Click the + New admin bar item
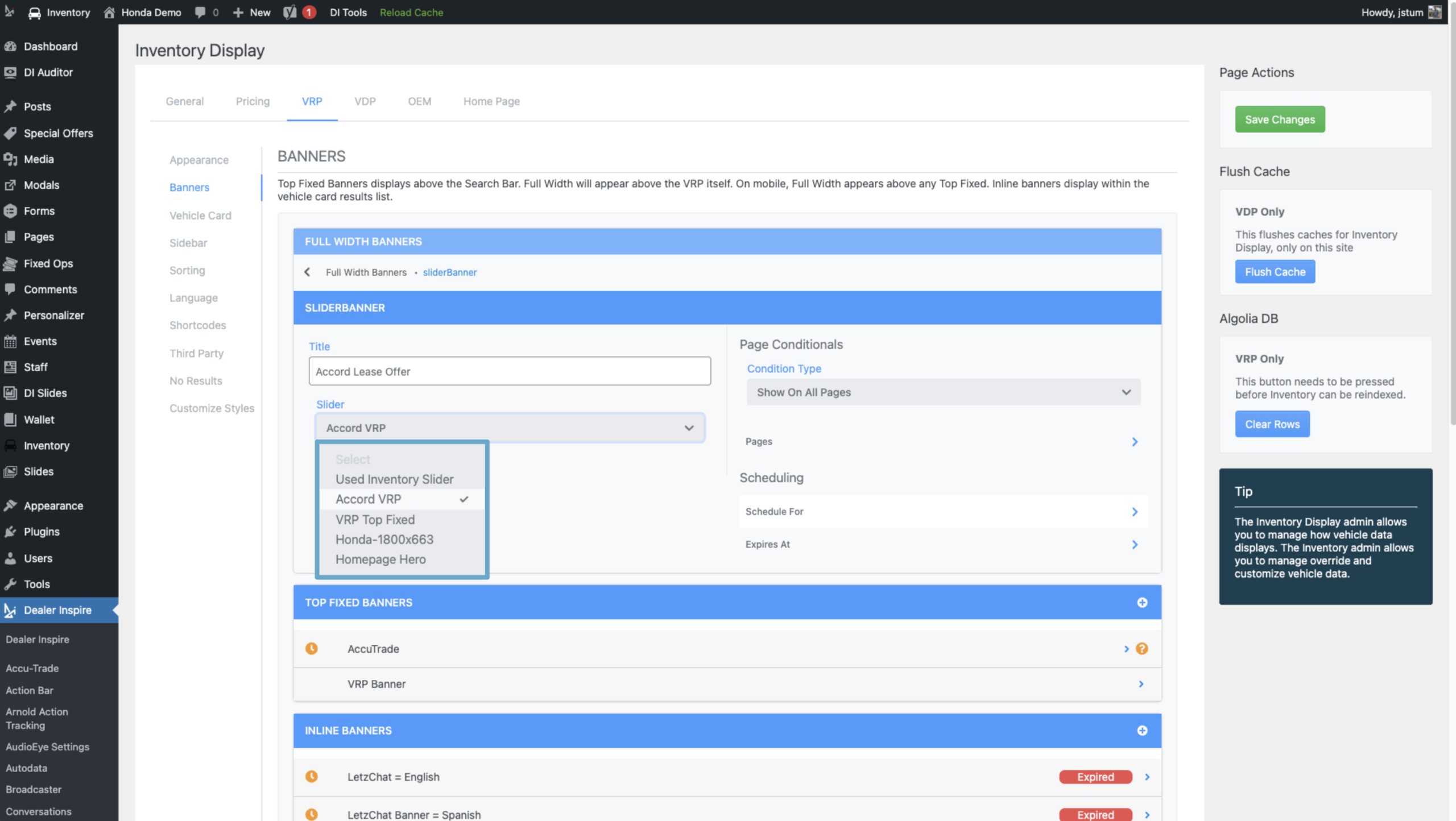Image resolution: width=1456 pixels, height=821 pixels. tap(251, 12)
